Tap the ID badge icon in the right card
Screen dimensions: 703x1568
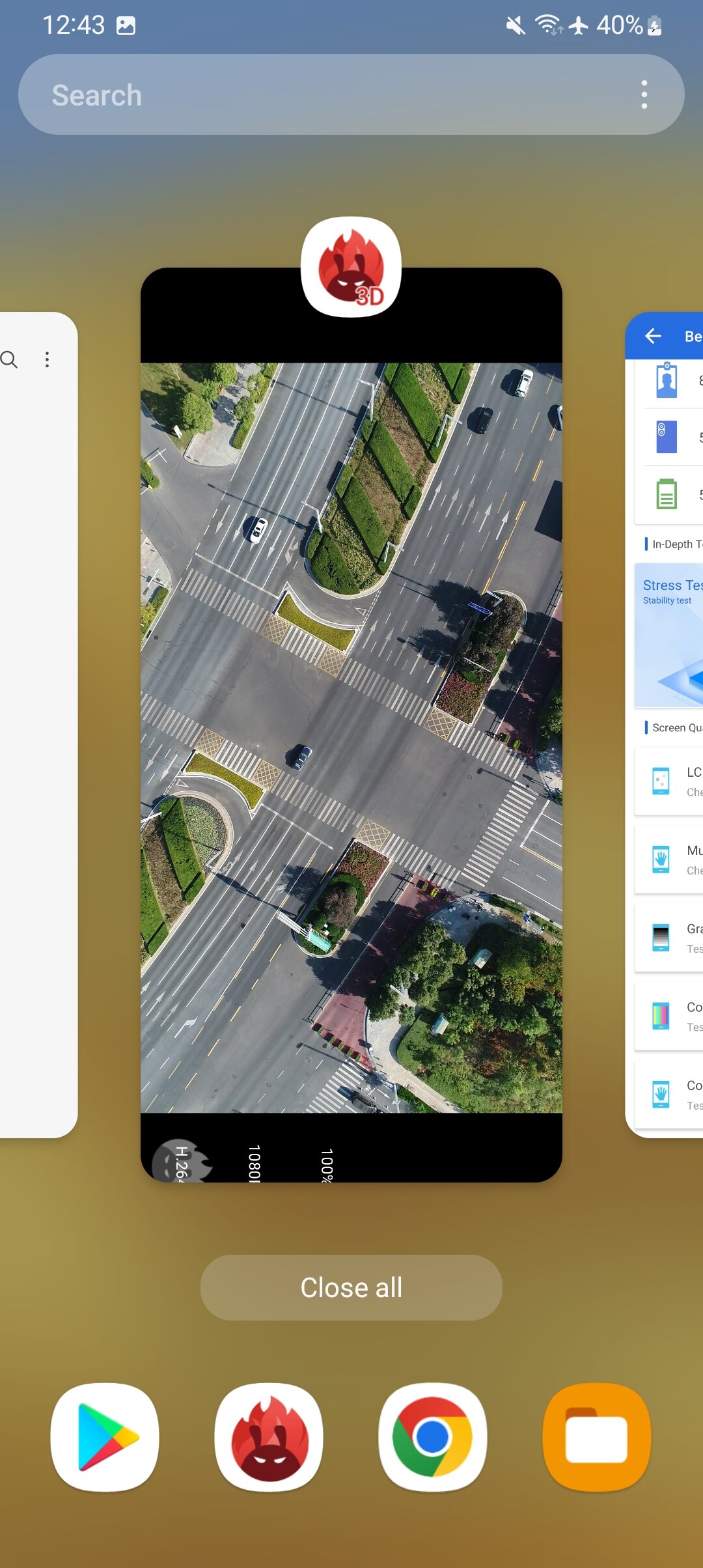click(x=667, y=380)
